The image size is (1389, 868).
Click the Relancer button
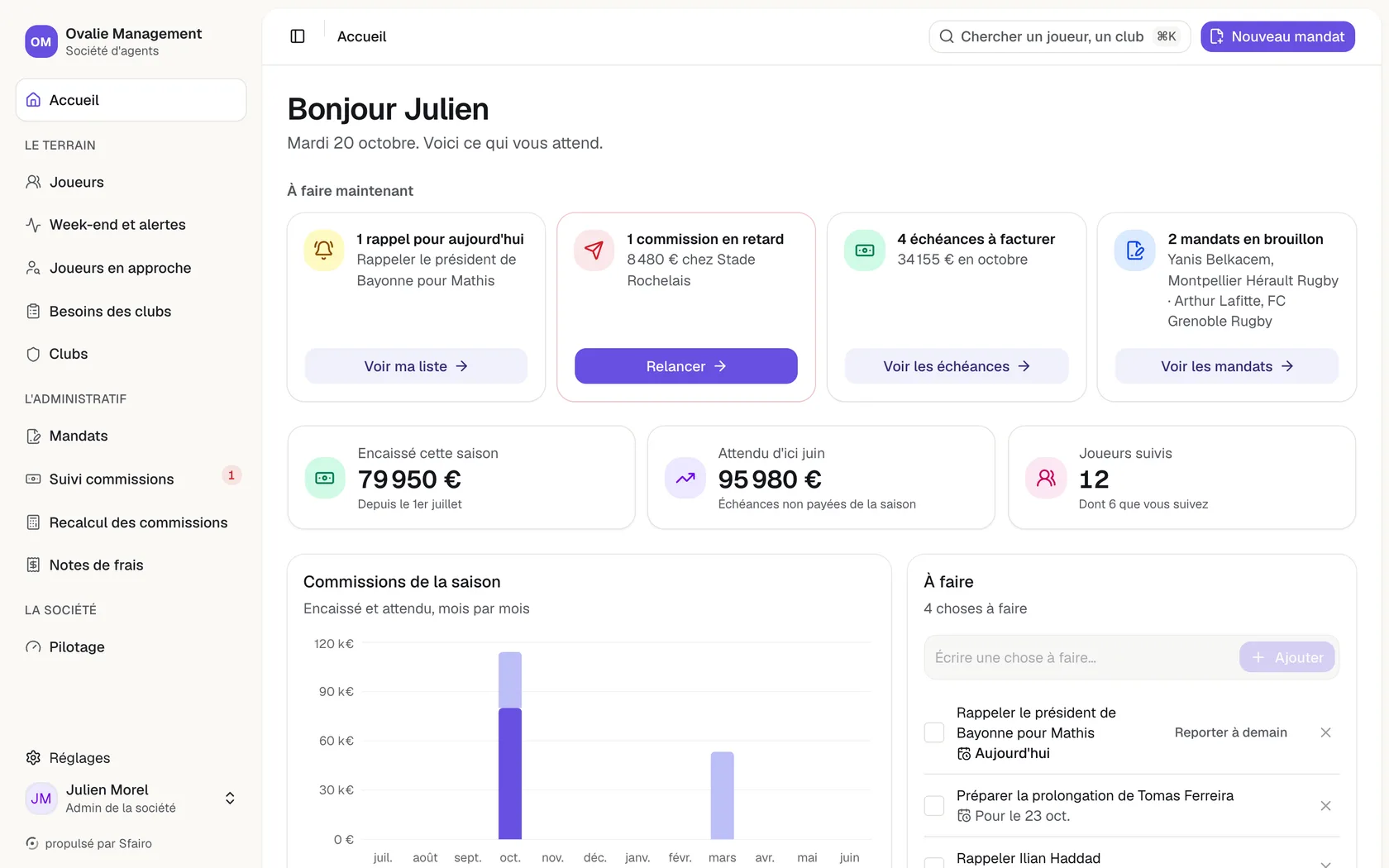pyautogui.click(x=686, y=366)
